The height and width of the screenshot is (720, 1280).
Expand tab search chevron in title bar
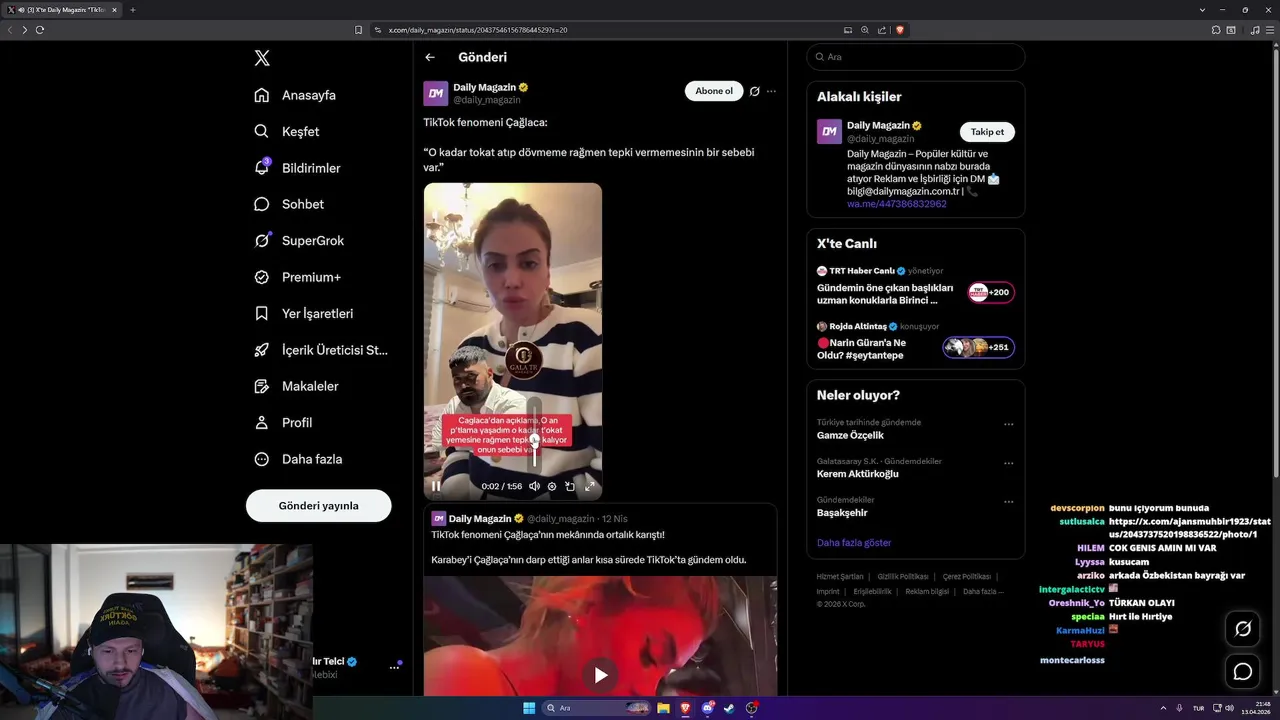click(x=1202, y=10)
